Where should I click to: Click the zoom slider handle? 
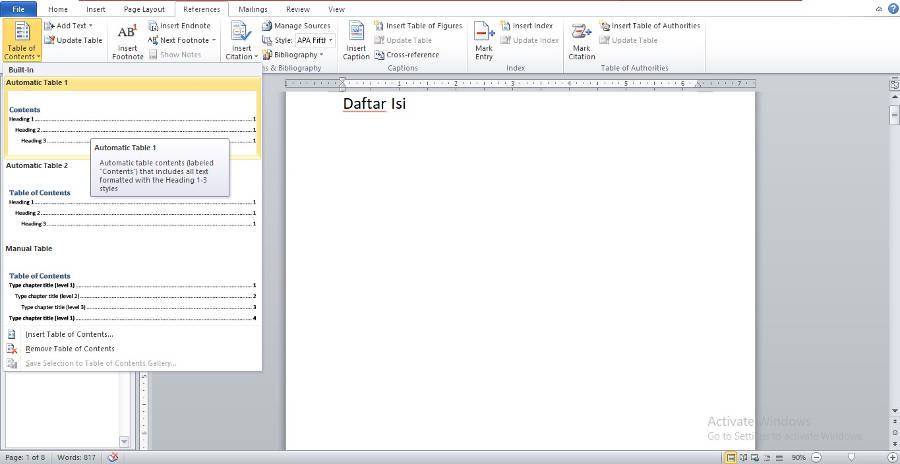point(851,458)
